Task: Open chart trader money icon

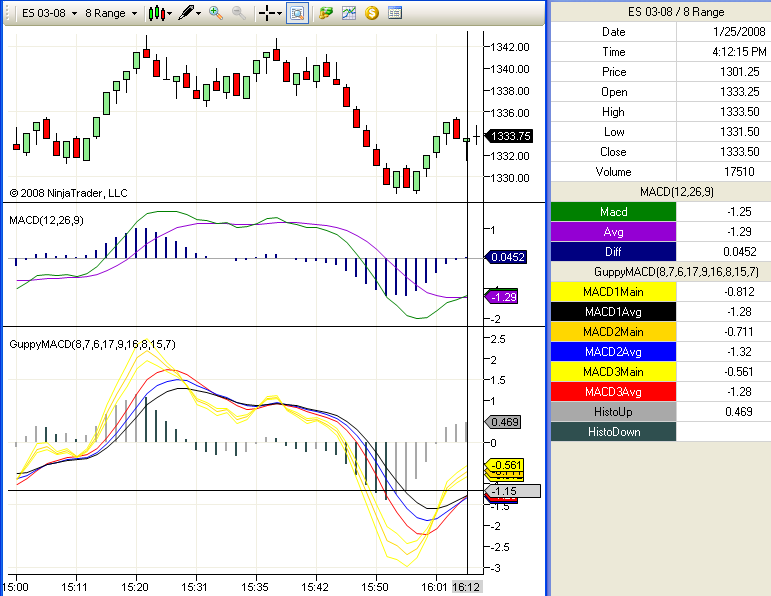Action: pyautogui.click(x=326, y=13)
